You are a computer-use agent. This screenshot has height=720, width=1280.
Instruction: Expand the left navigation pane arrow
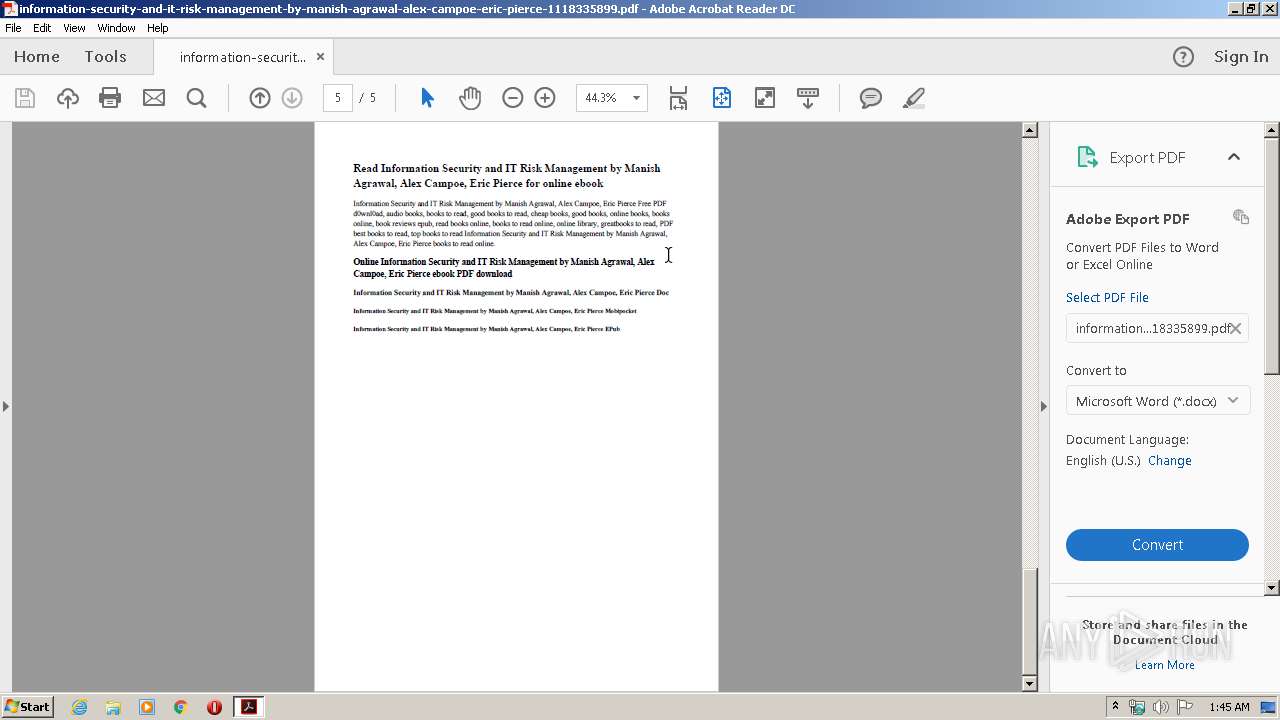(6, 406)
